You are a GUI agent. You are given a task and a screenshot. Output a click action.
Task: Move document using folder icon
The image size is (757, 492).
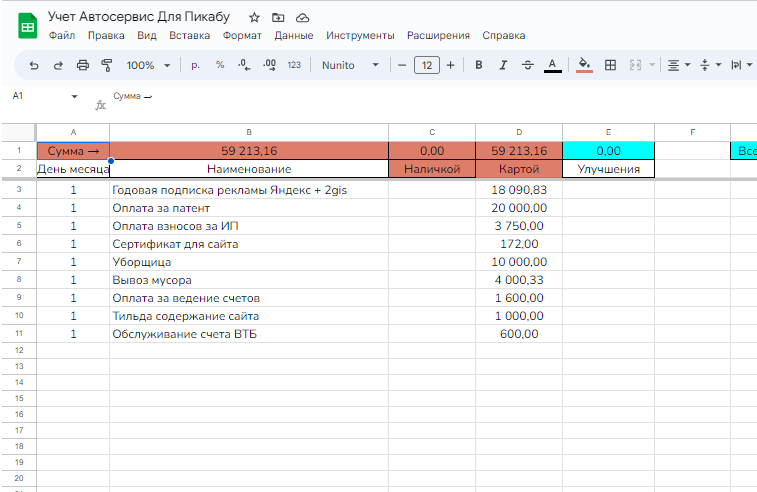point(278,17)
